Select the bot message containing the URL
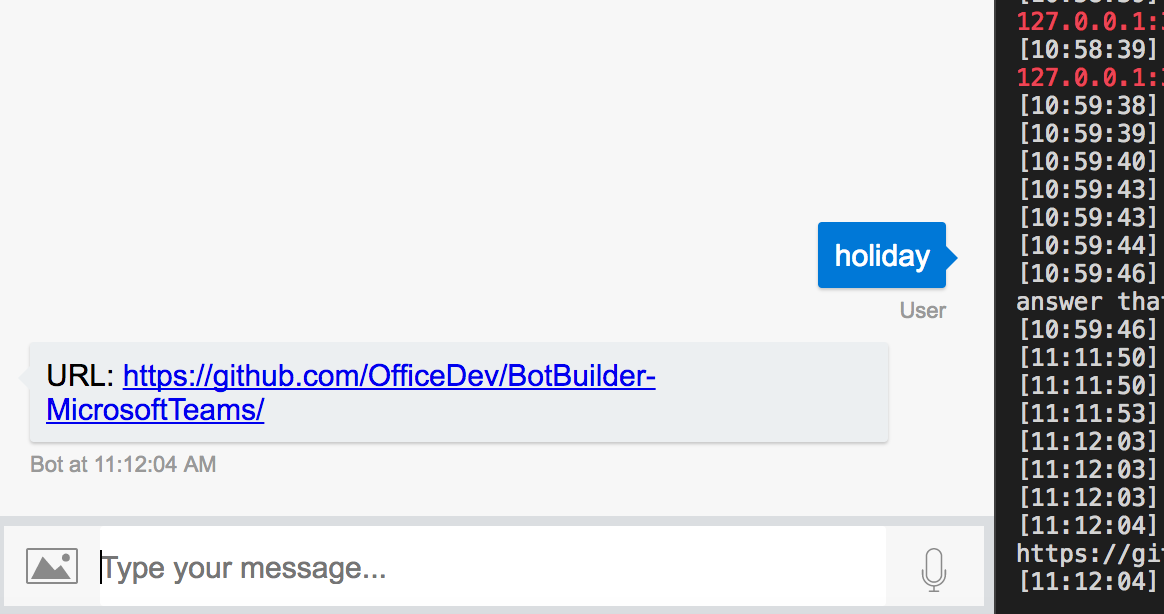This screenshot has height=614, width=1164. tap(458, 392)
